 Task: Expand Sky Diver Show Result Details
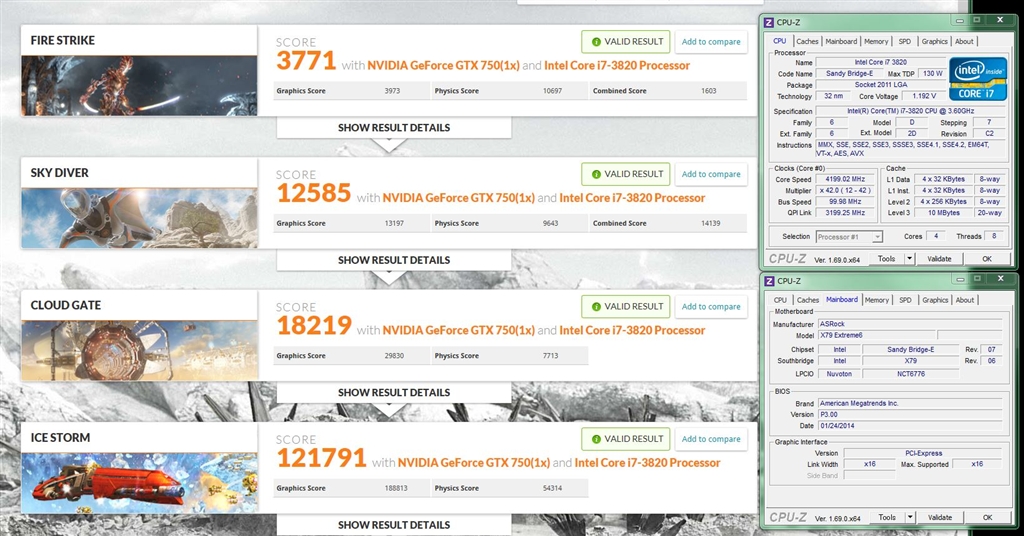click(x=394, y=260)
